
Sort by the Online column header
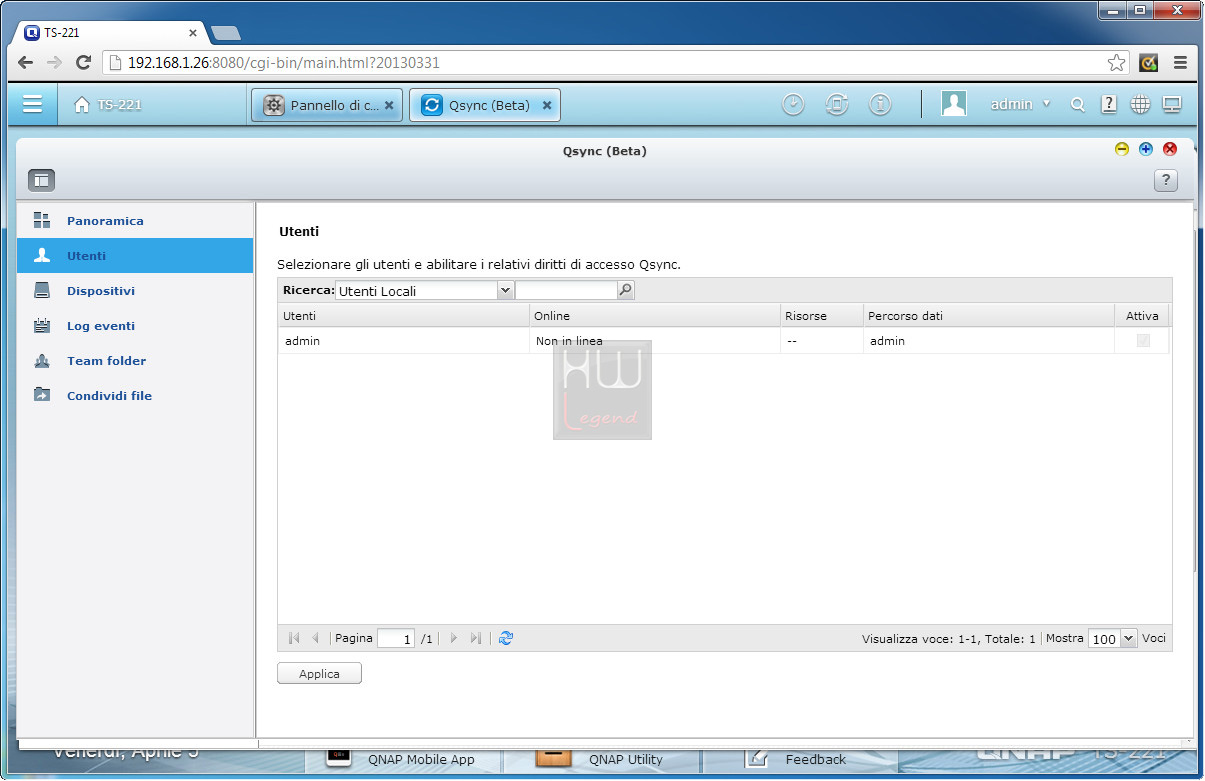point(654,316)
